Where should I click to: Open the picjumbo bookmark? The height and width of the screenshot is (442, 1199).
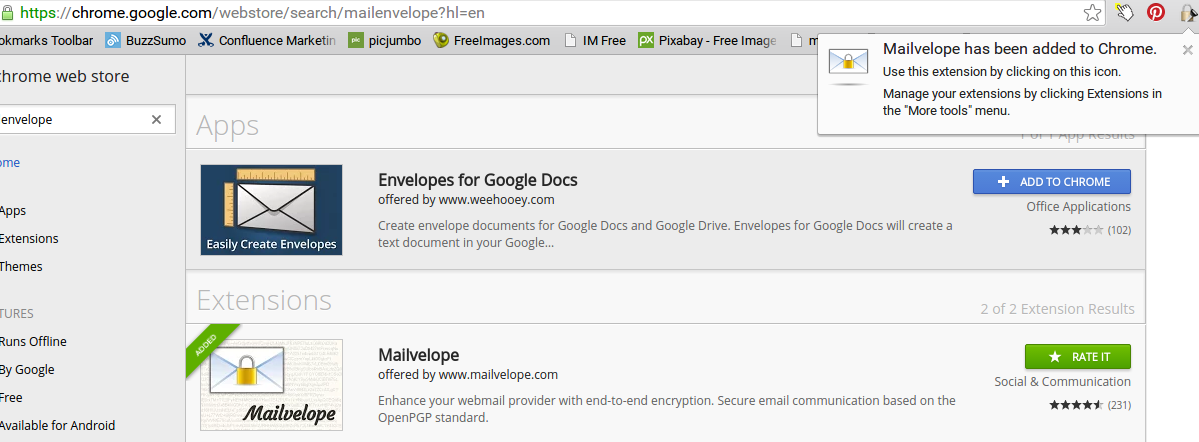[x=385, y=41]
